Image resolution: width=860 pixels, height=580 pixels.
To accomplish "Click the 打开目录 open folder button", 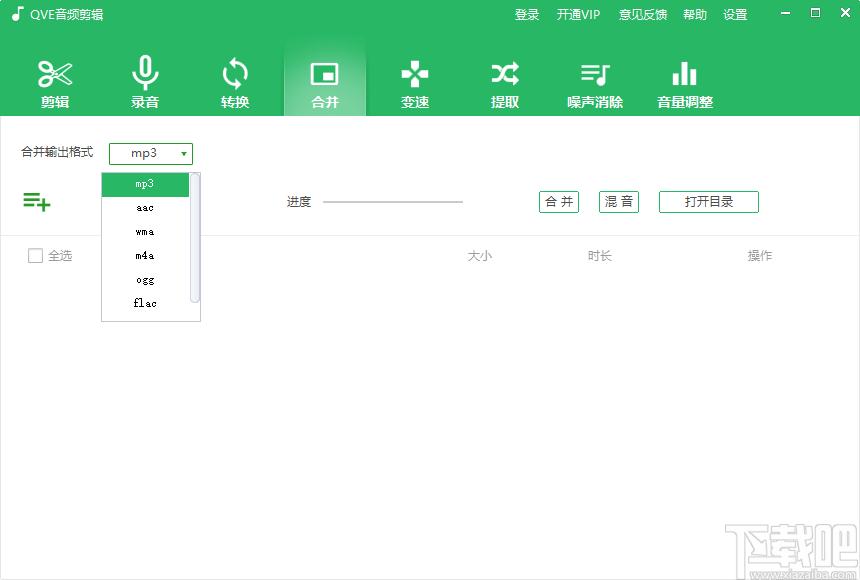I will 709,201.
